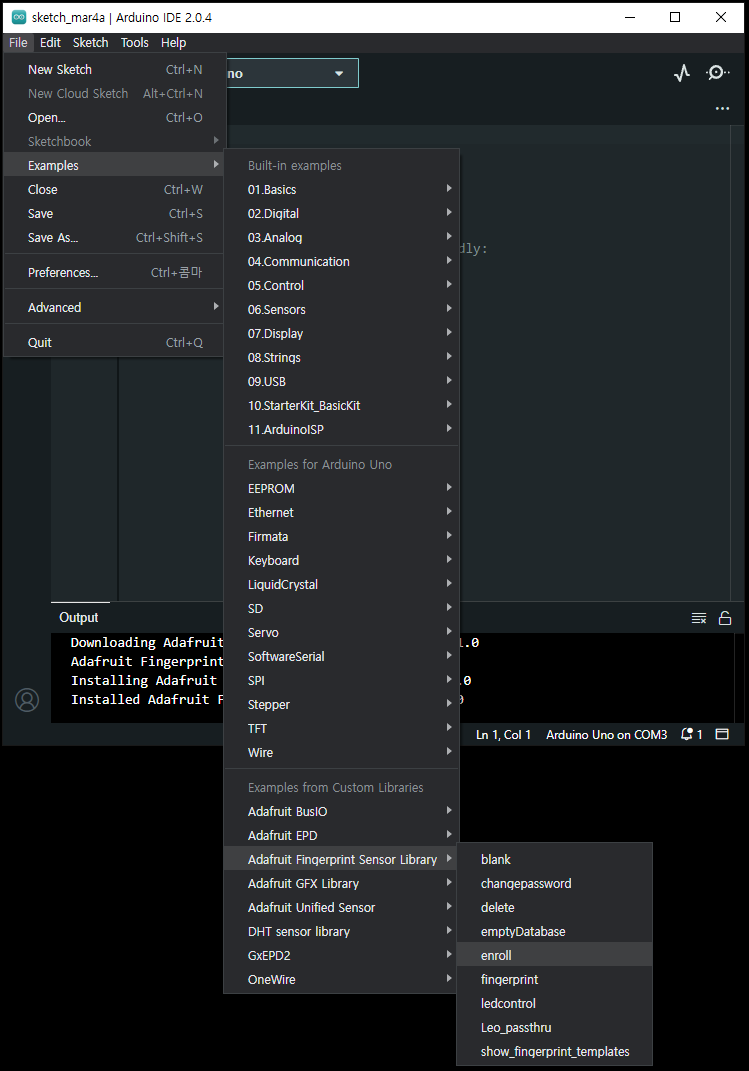This screenshot has height=1071, width=749.
Task: Expand SoftwareSerial examples
Action: 341,656
